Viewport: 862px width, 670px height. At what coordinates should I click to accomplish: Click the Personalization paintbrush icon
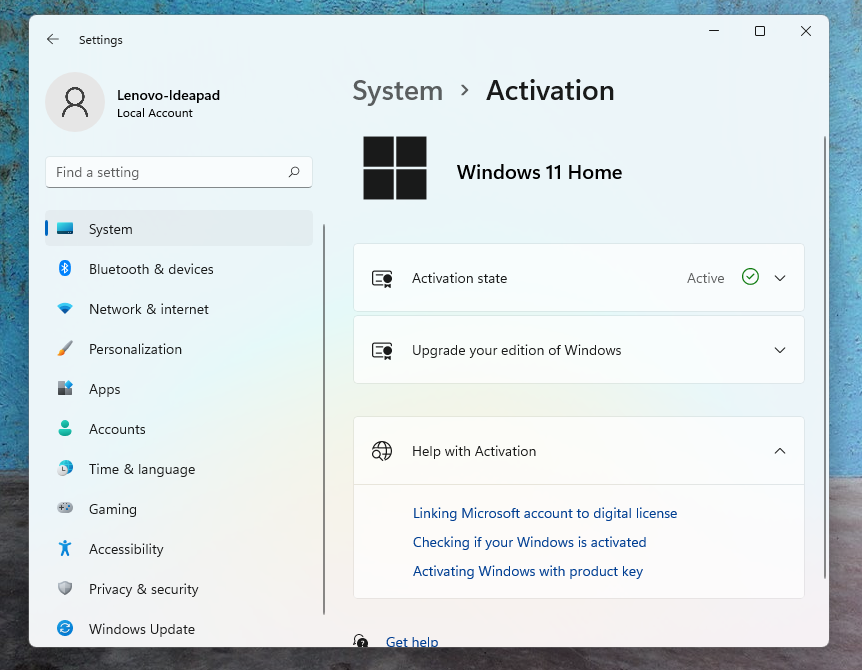pyautogui.click(x=65, y=348)
